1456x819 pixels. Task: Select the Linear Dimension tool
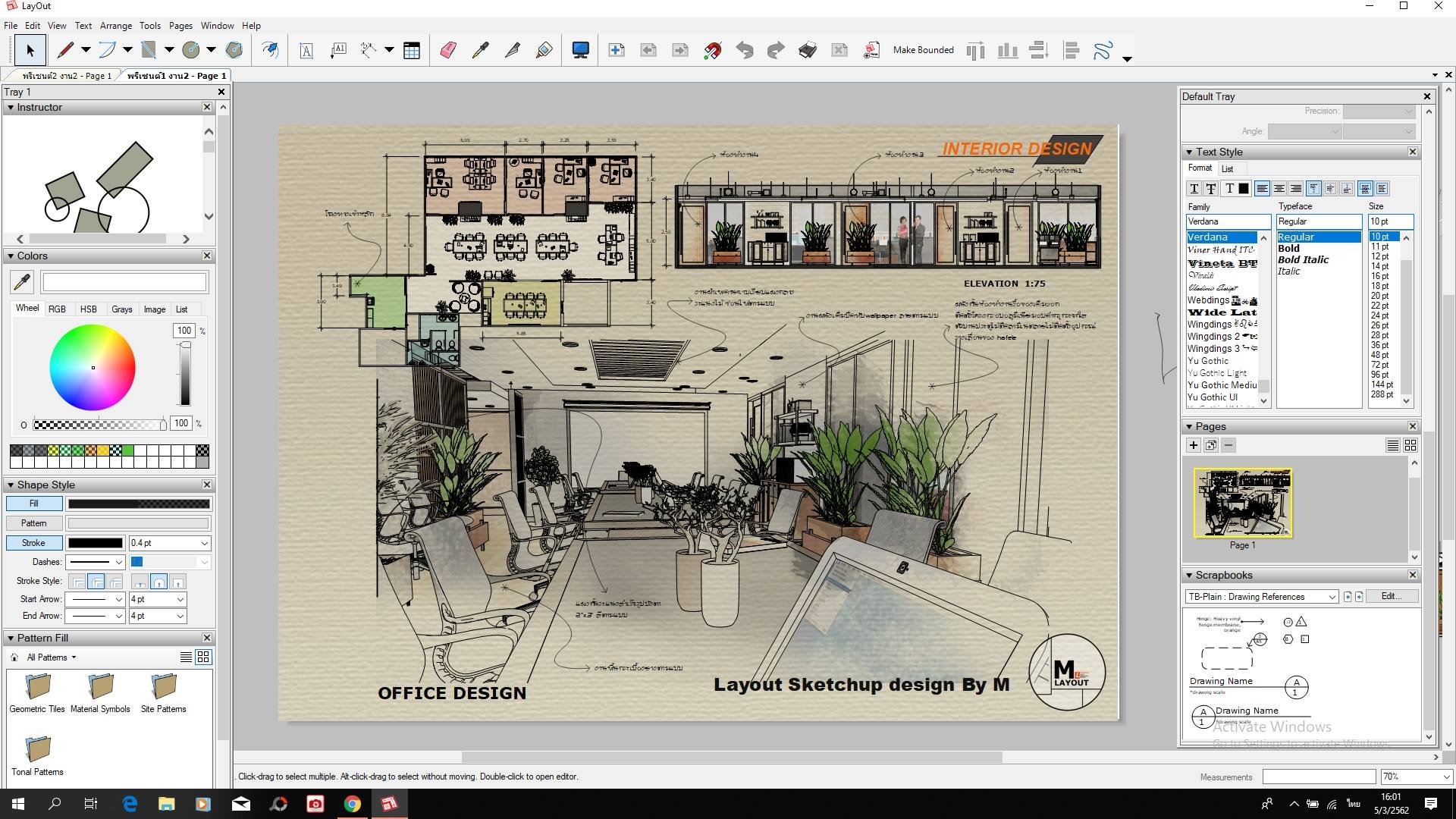(x=369, y=51)
